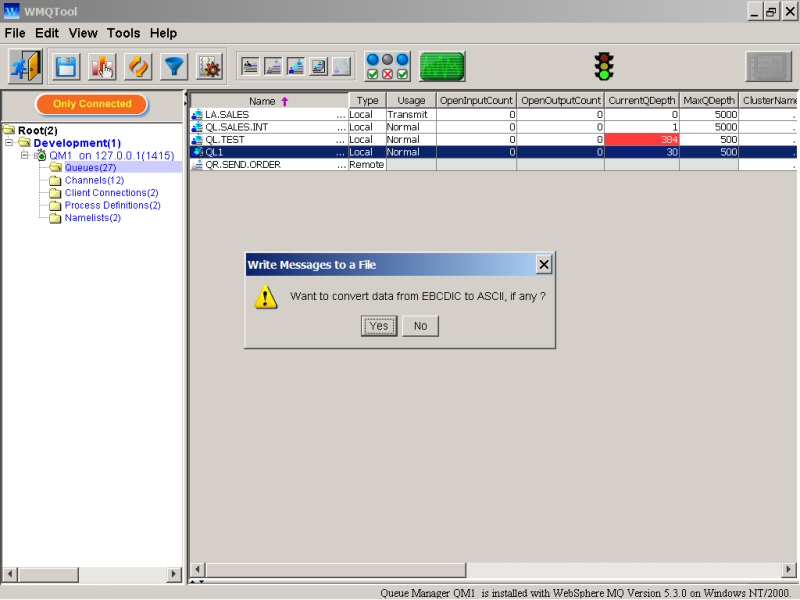Click the Remote type cell of QR.SEND.ORDER
Image resolution: width=800 pixels, height=600 pixels.
[x=367, y=165]
